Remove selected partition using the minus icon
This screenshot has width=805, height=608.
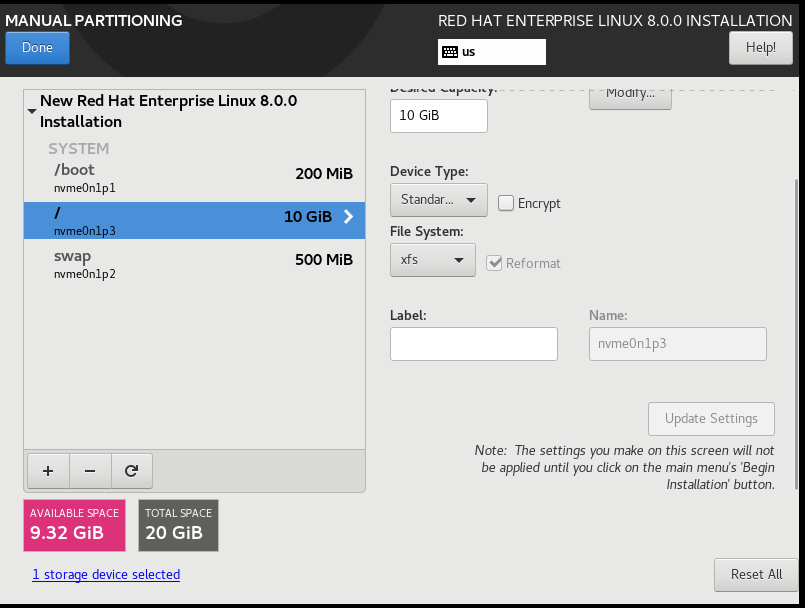tap(89, 470)
